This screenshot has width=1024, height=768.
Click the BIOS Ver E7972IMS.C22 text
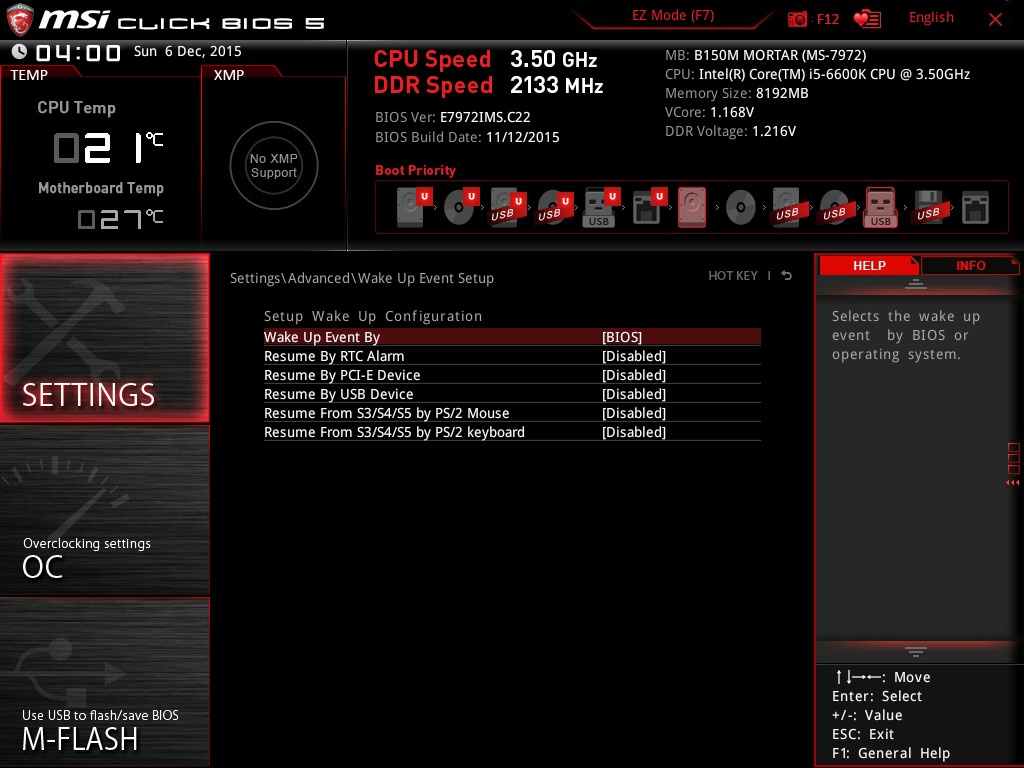[x=453, y=117]
